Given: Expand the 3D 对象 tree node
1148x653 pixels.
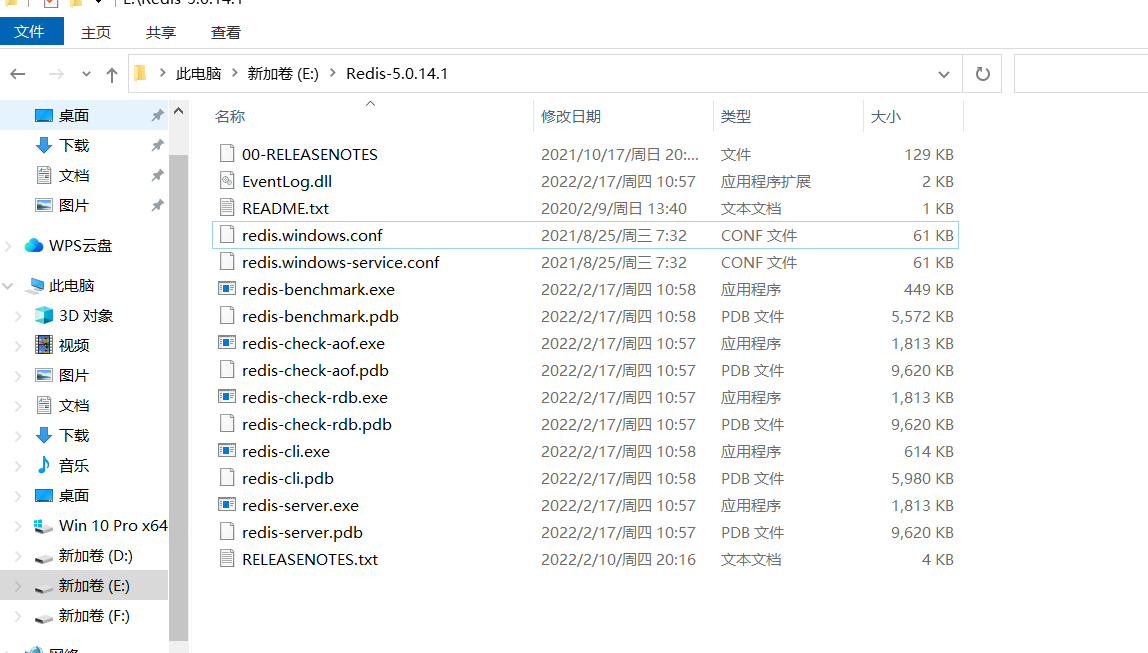Looking at the screenshot, I should (x=19, y=316).
